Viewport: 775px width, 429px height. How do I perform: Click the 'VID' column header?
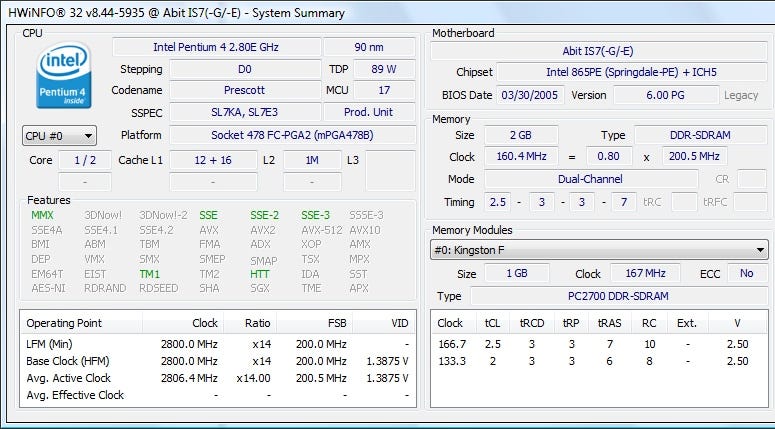pyautogui.click(x=384, y=323)
